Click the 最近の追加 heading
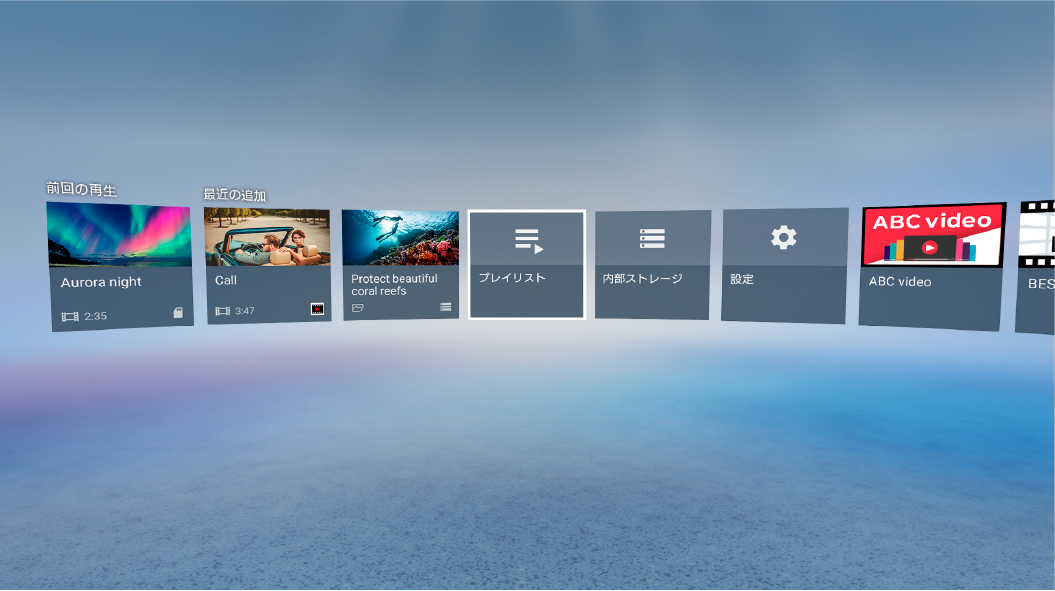 click(x=235, y=195)
